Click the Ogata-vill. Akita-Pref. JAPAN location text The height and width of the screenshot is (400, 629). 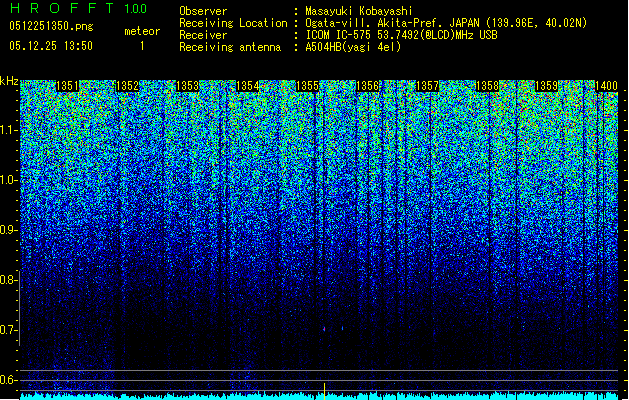[446, 23]
